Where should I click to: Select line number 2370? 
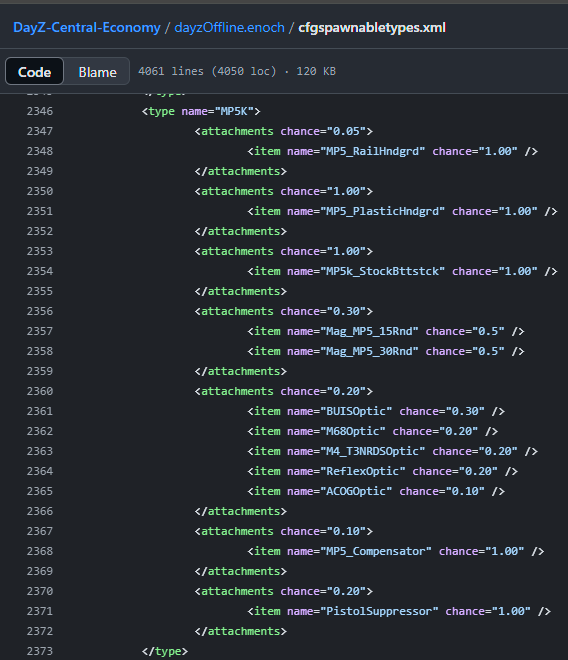(40, 591)
